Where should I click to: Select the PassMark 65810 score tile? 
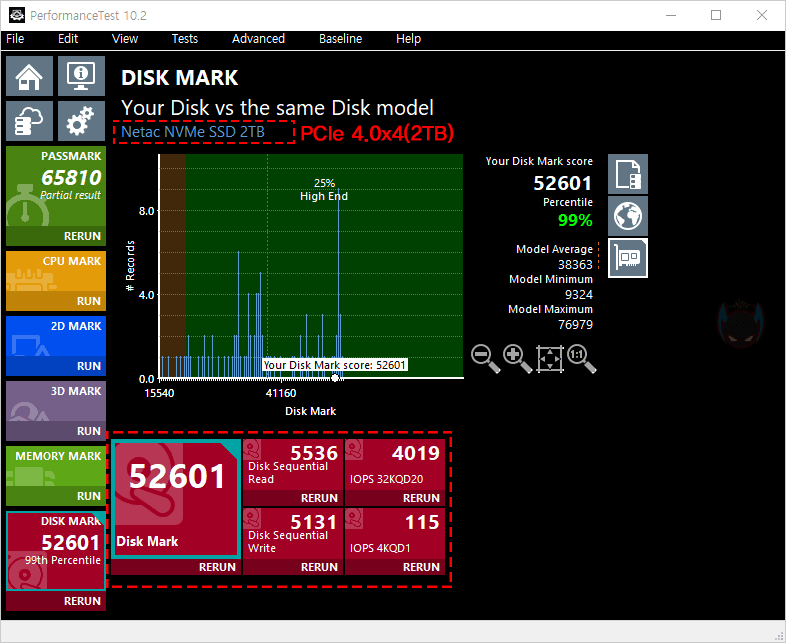tap(56, 186)
